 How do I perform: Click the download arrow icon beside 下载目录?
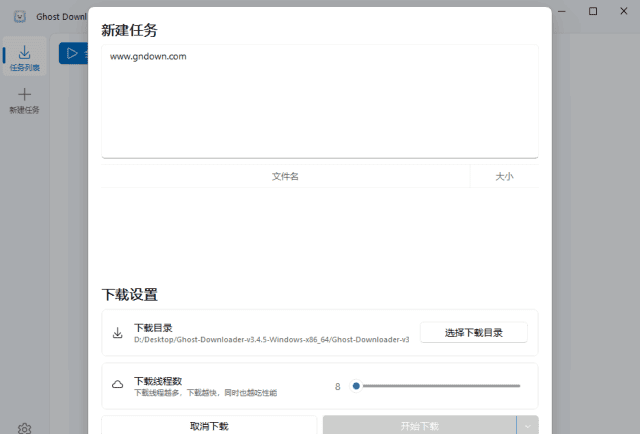[x=118, y=333]
